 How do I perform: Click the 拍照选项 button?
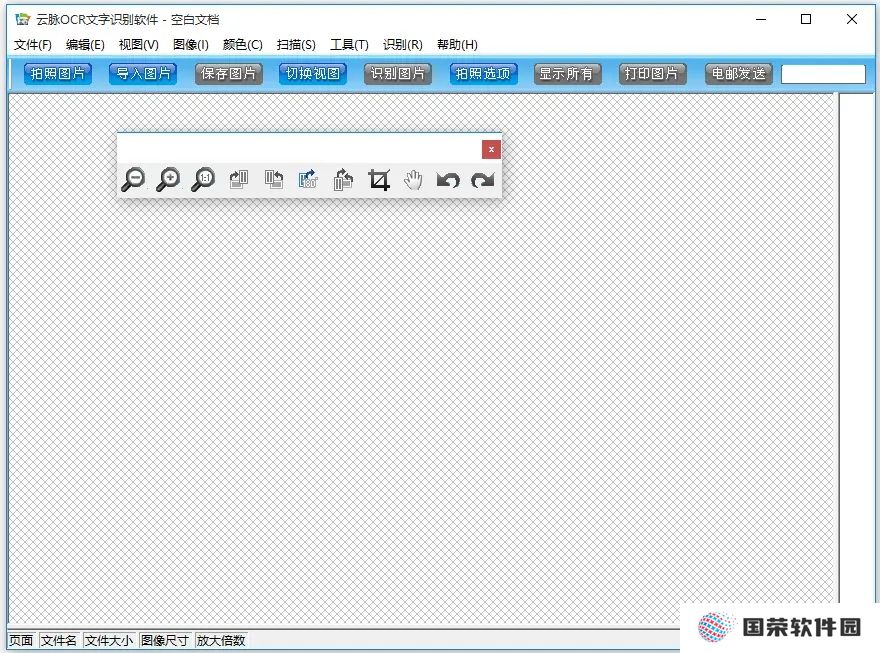coord(483,73)
